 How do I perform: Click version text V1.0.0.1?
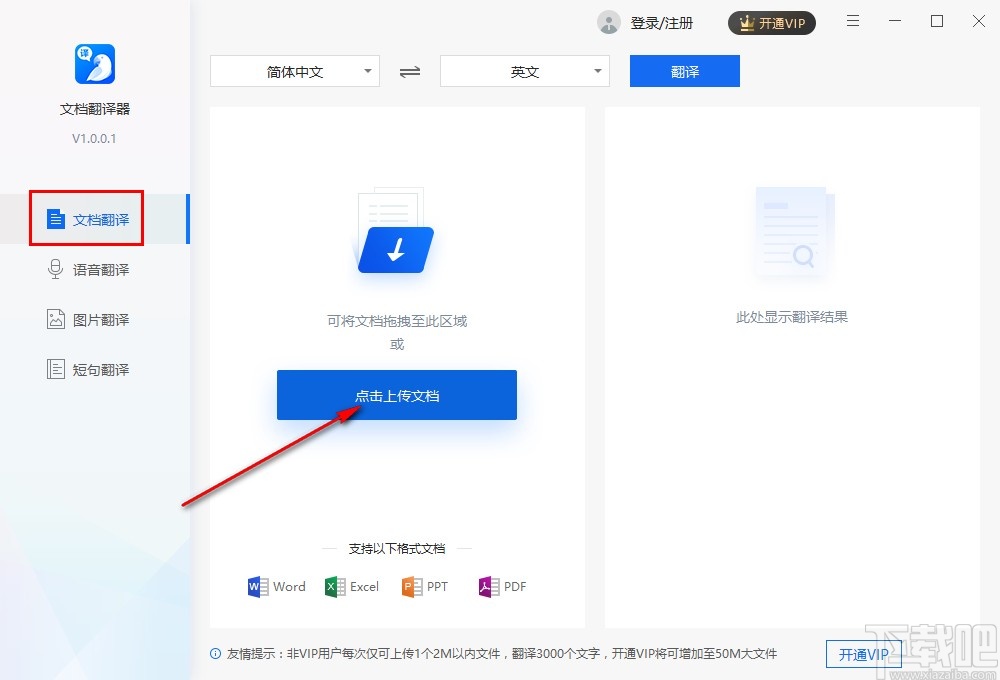click(x=94, y=138)
